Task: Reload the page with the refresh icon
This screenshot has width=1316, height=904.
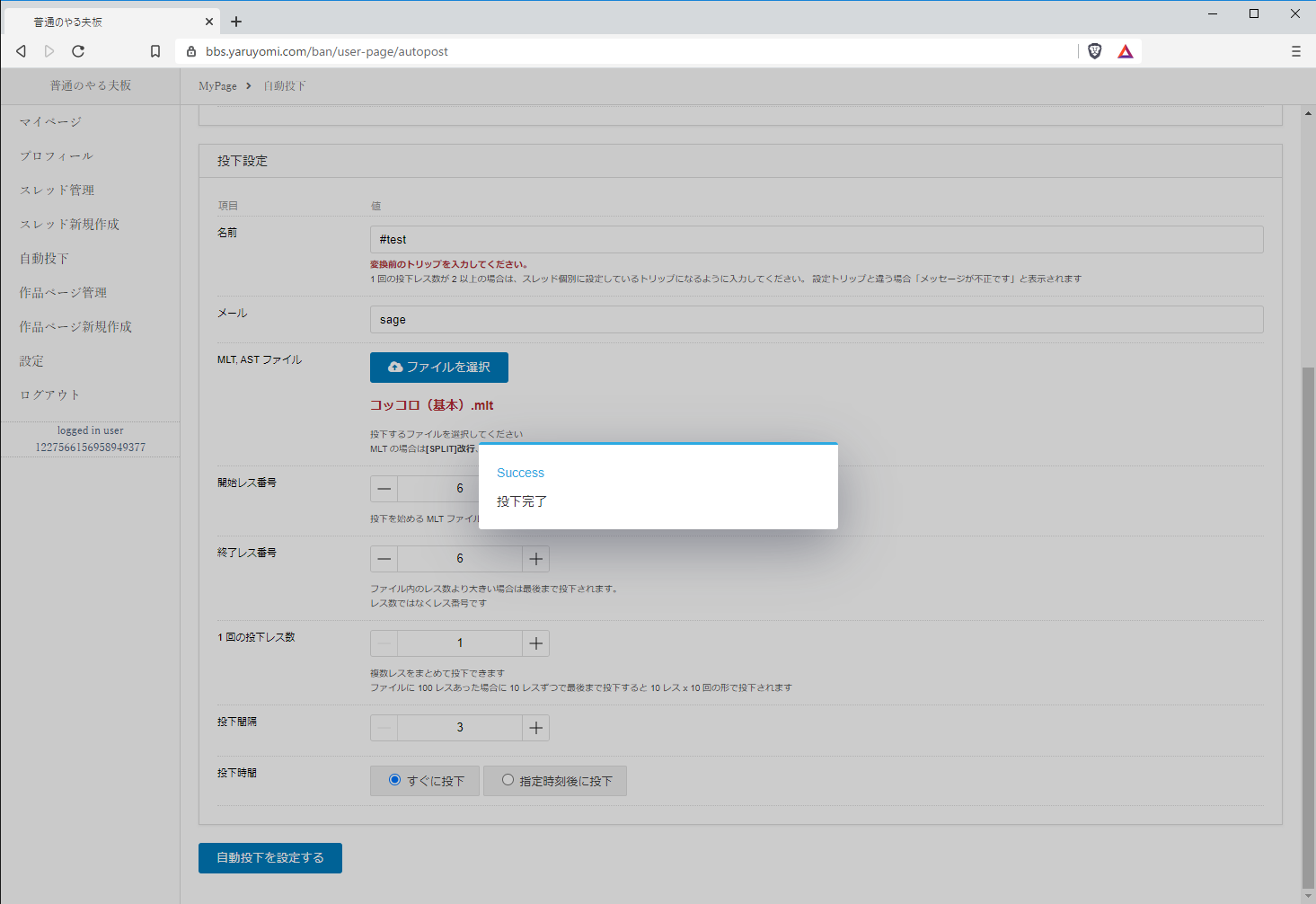Action: (78, 51)
